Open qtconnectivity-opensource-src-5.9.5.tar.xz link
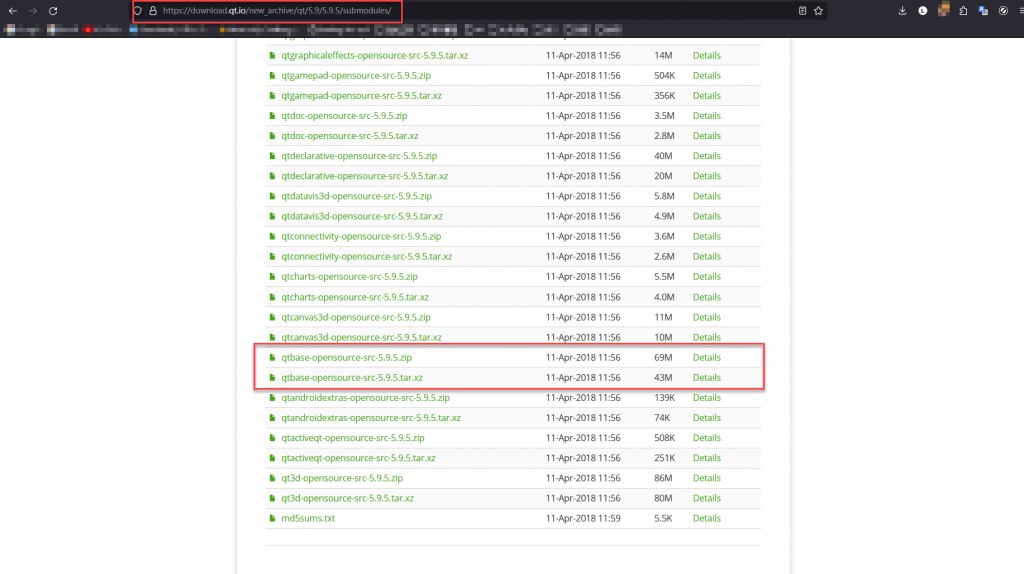This screenshot has width=1024, height=574. pyautogui.click(x=366, y=257)
